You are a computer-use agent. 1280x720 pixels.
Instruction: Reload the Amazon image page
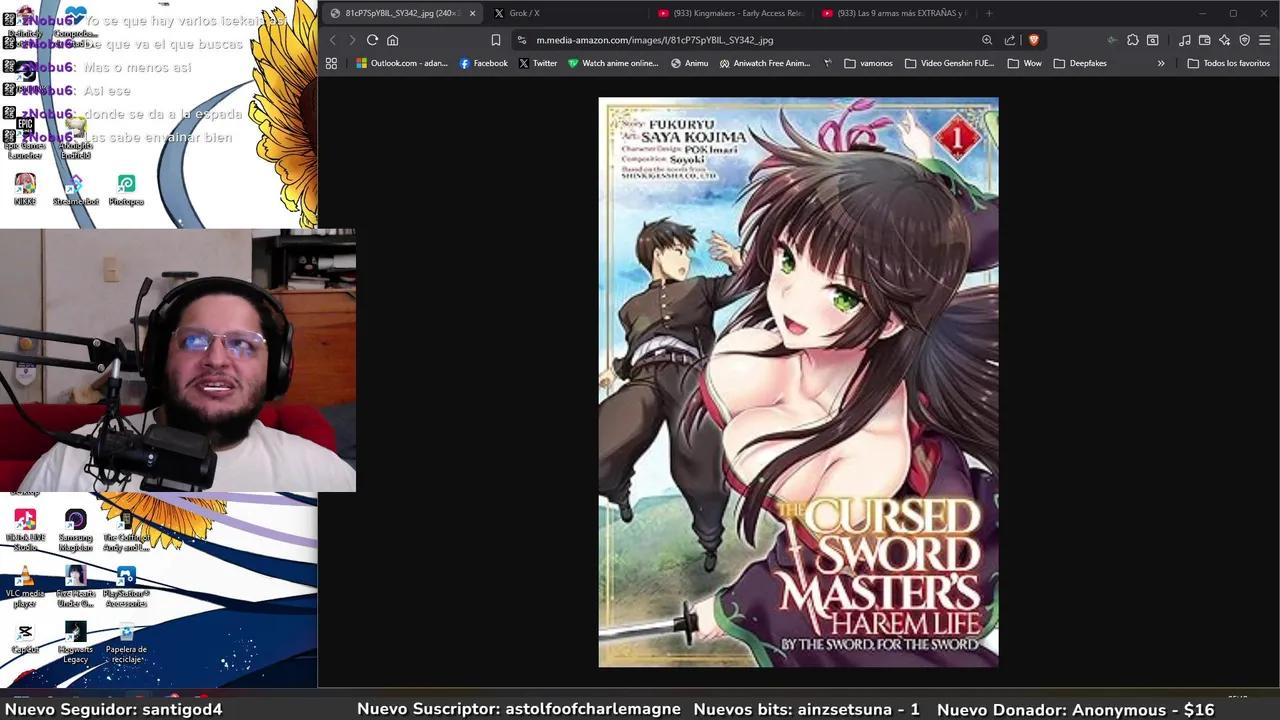point(372,40)
